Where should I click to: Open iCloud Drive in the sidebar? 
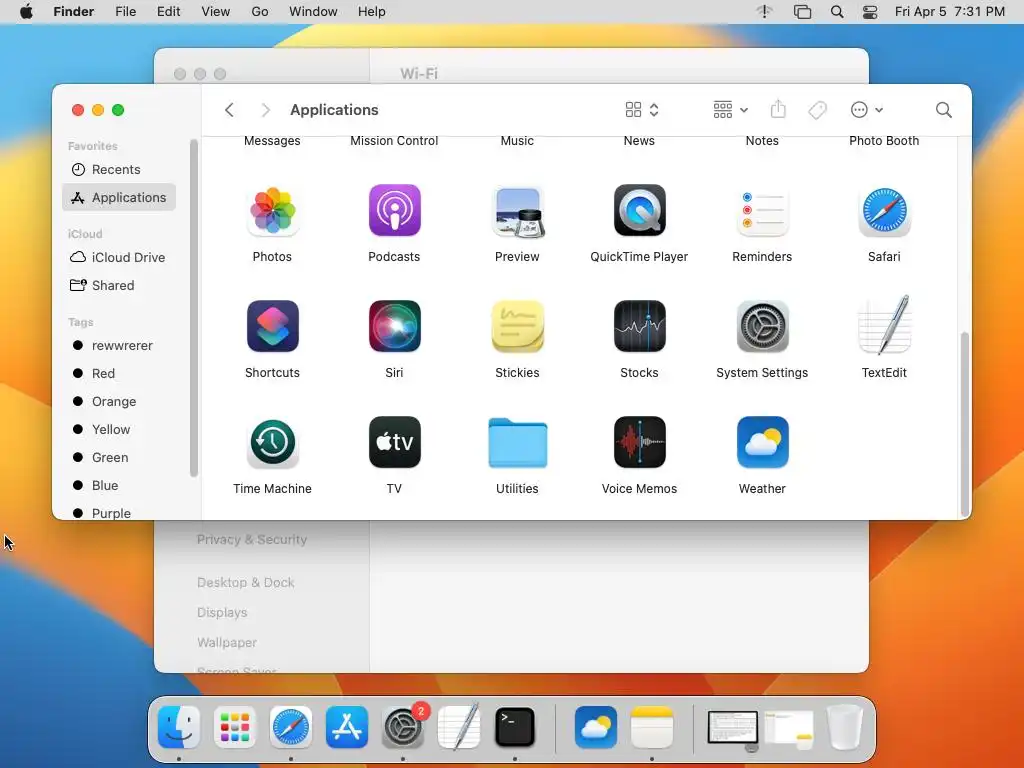click(x=119, y=257)
